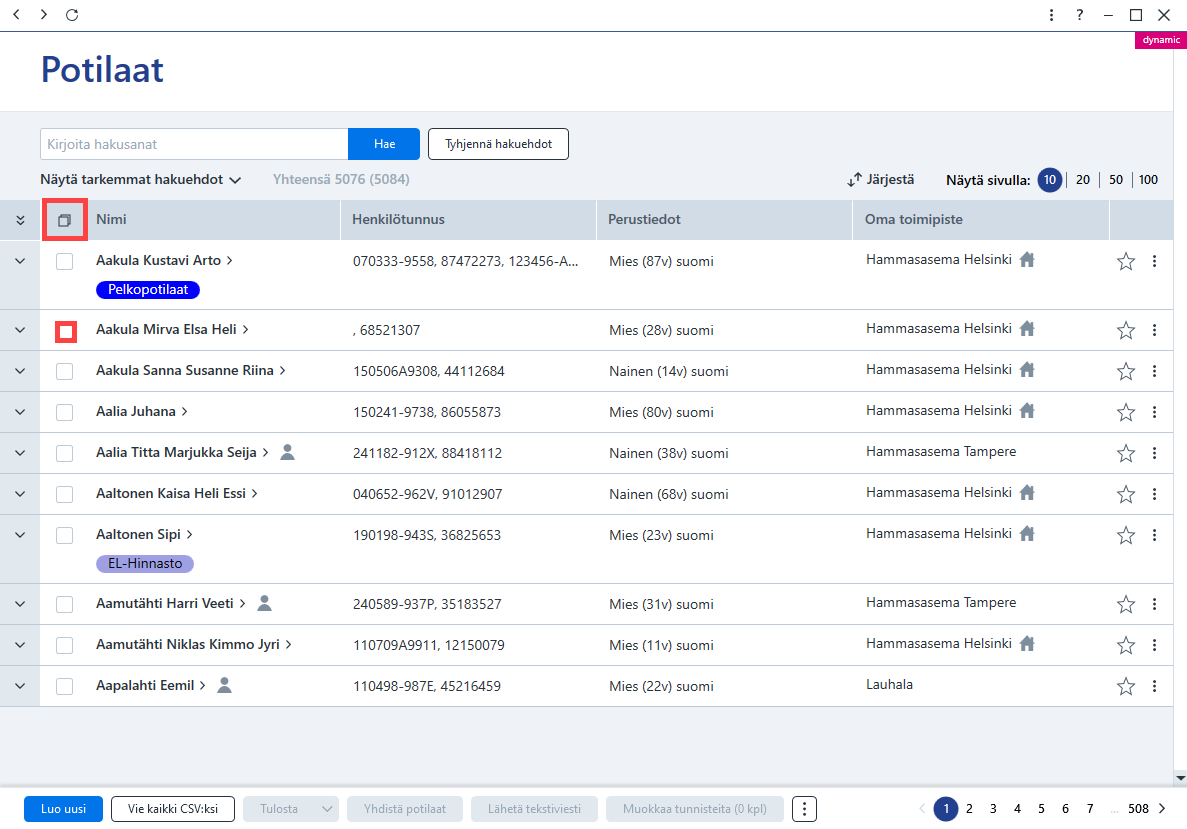Expand row of Aamutähti Niklas Kimmo Jyri
The width and height of the screenshot is (1187, 829).
pyautogui.click(x=20, y=645)
